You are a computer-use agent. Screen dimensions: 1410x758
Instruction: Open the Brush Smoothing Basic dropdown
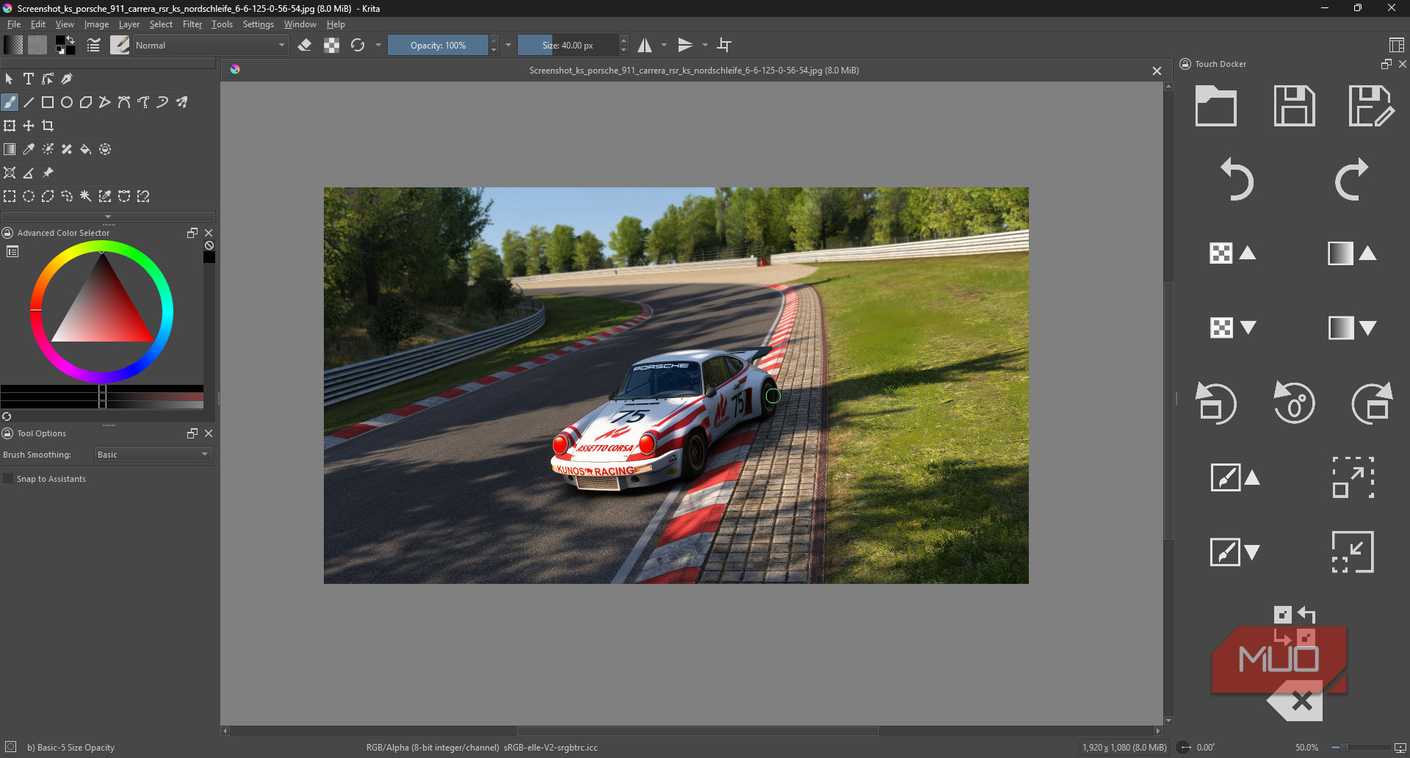coord(152,455)
